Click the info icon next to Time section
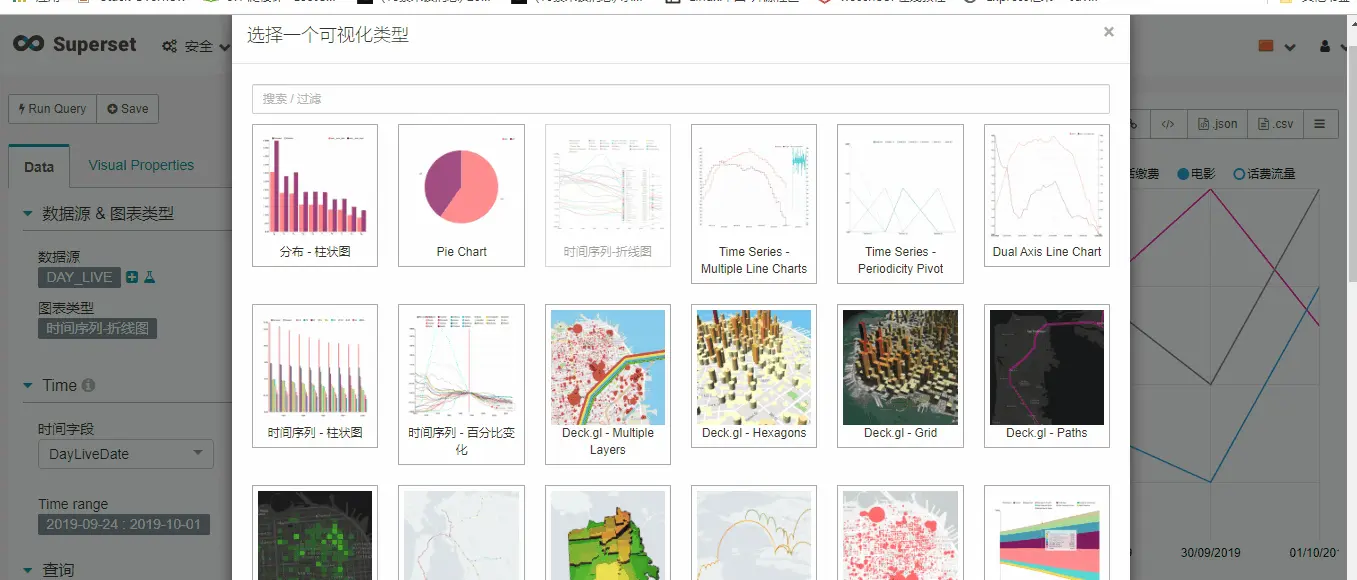 (x=90, y=385)
